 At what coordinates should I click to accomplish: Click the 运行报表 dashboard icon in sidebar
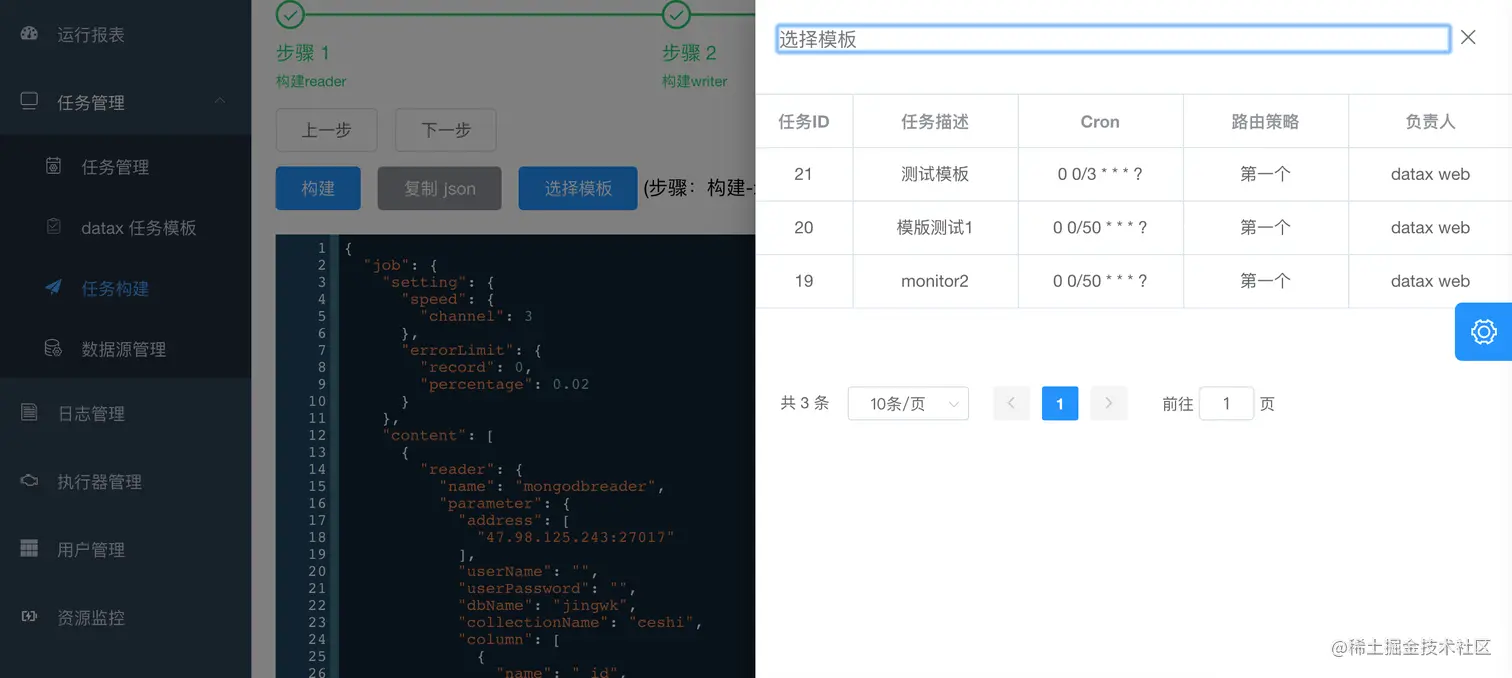coord(29,34)
